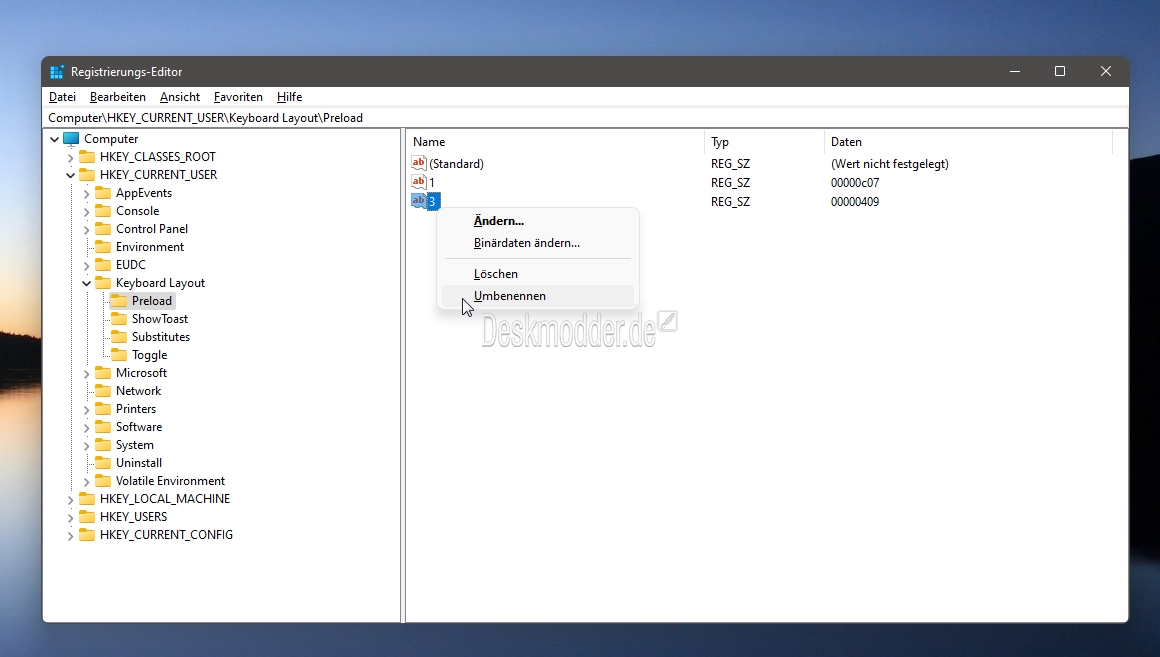
Task: Click the data value 00000409
Action: point(854,201)
